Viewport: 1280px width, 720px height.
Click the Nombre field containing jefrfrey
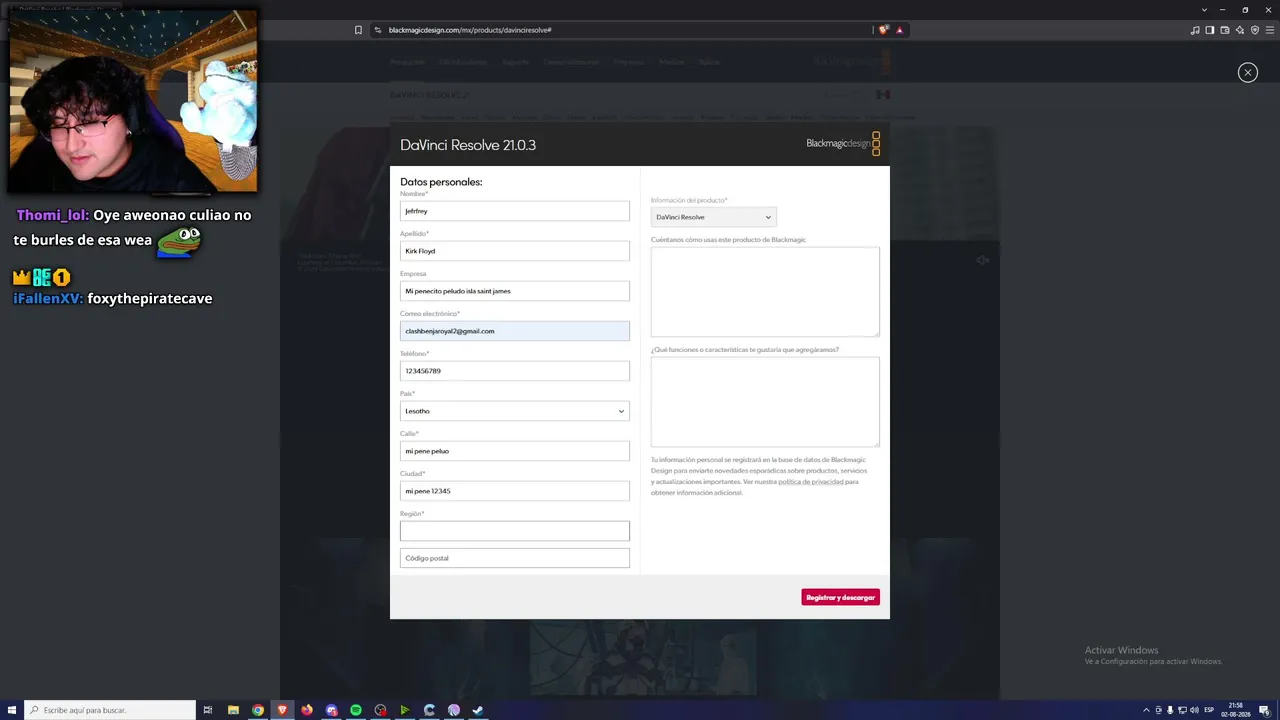pos(515,211)
